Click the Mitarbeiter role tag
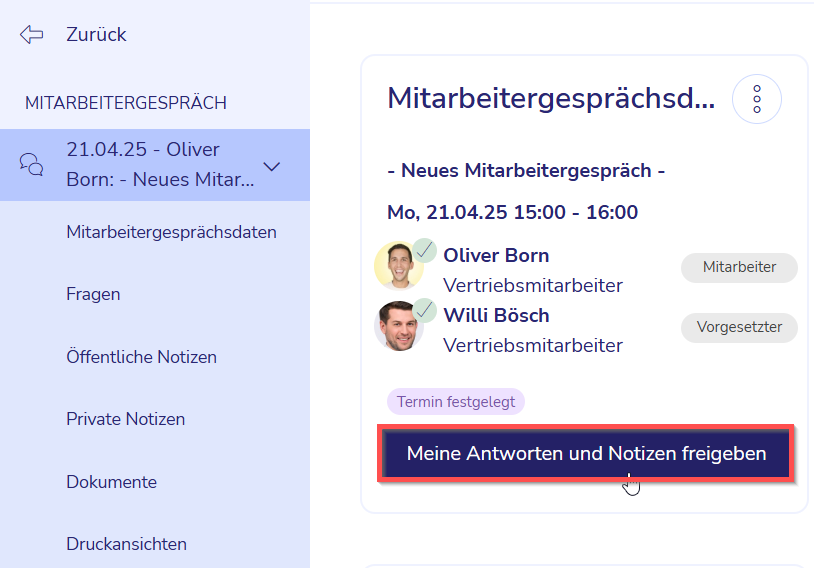The image size is (814, 568). (739, 267)
